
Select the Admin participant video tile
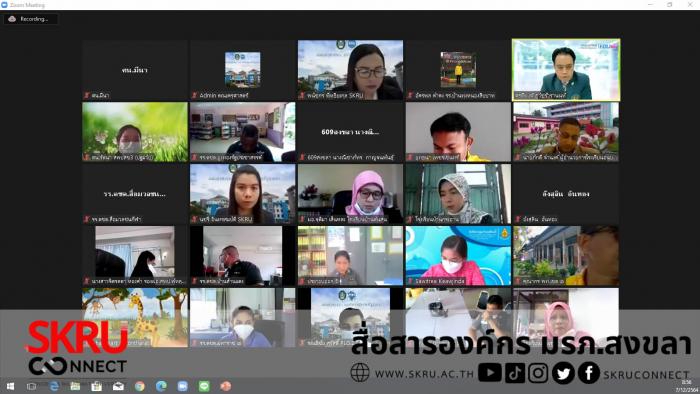tap(242, 70)
